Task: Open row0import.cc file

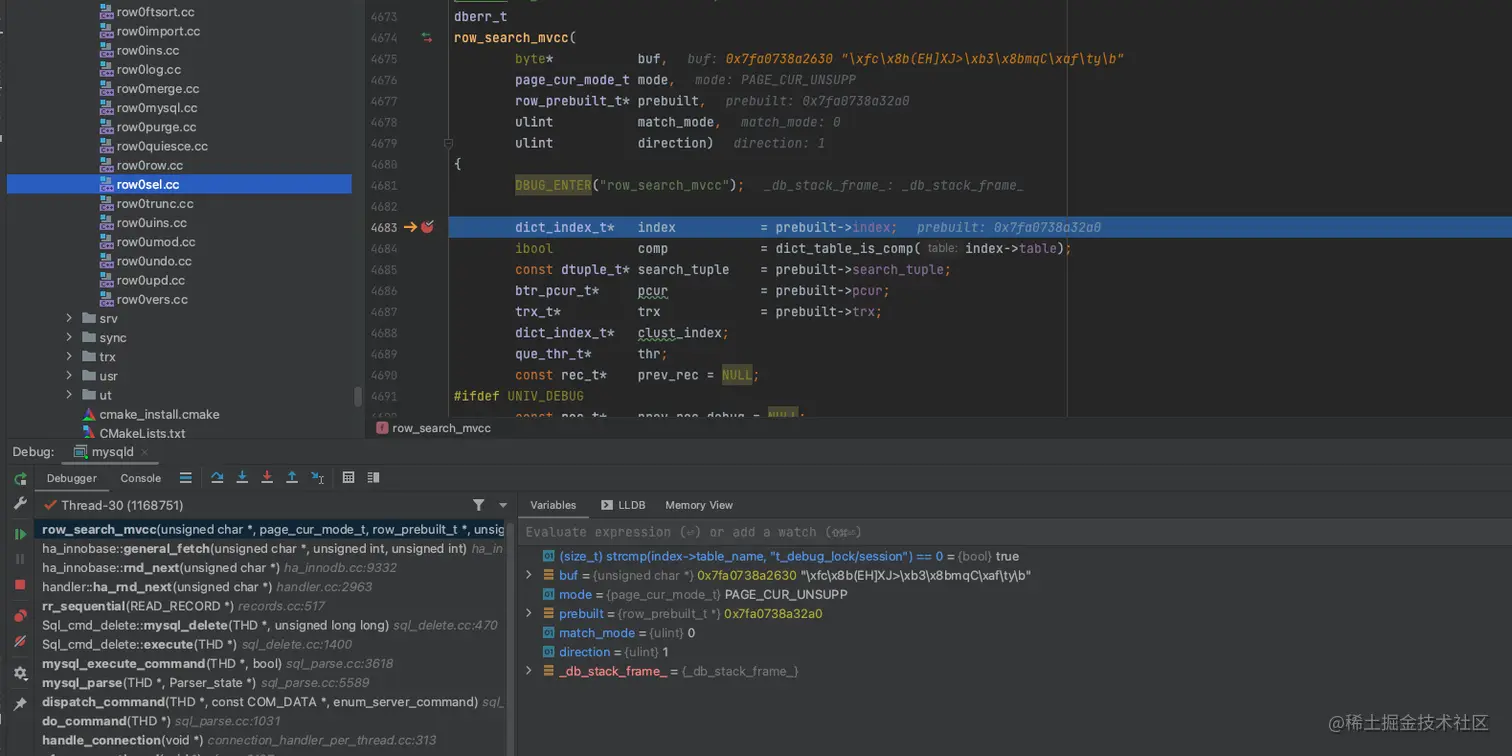Action: click(x=158, y=31)
